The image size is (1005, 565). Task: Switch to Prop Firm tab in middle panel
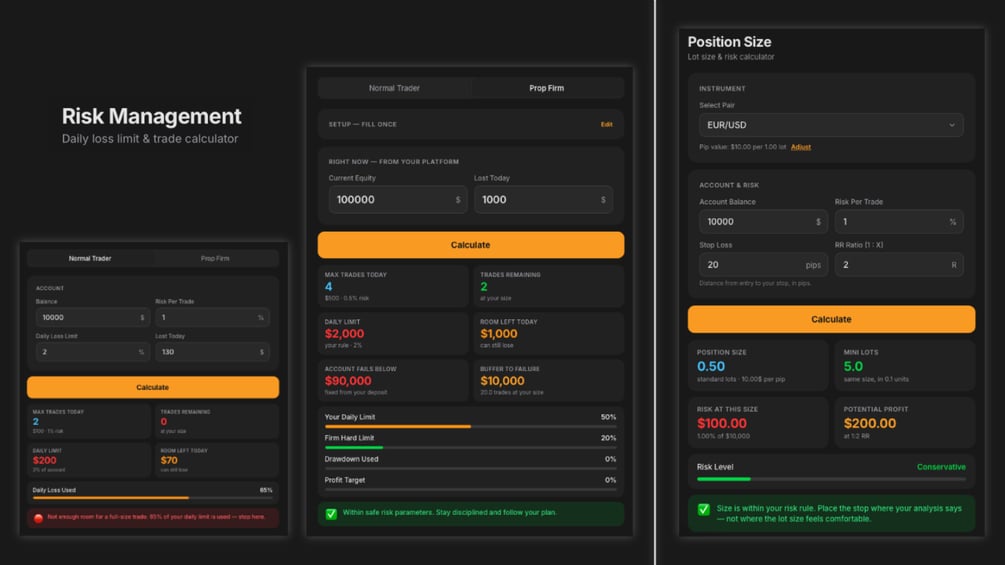click(547, 88)
